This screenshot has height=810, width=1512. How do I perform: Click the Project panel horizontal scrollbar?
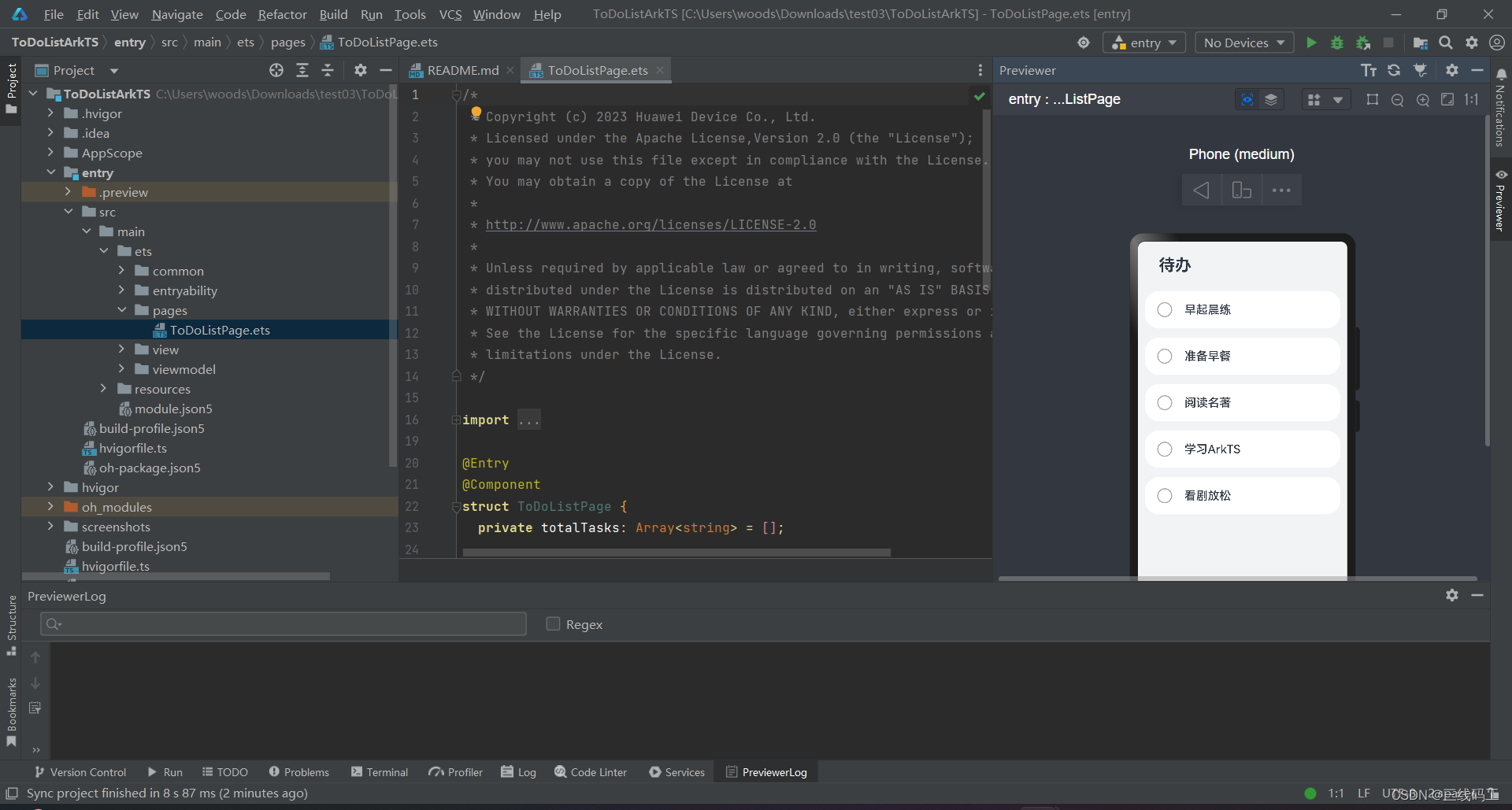pyautogui.click(x=176, y=576)
